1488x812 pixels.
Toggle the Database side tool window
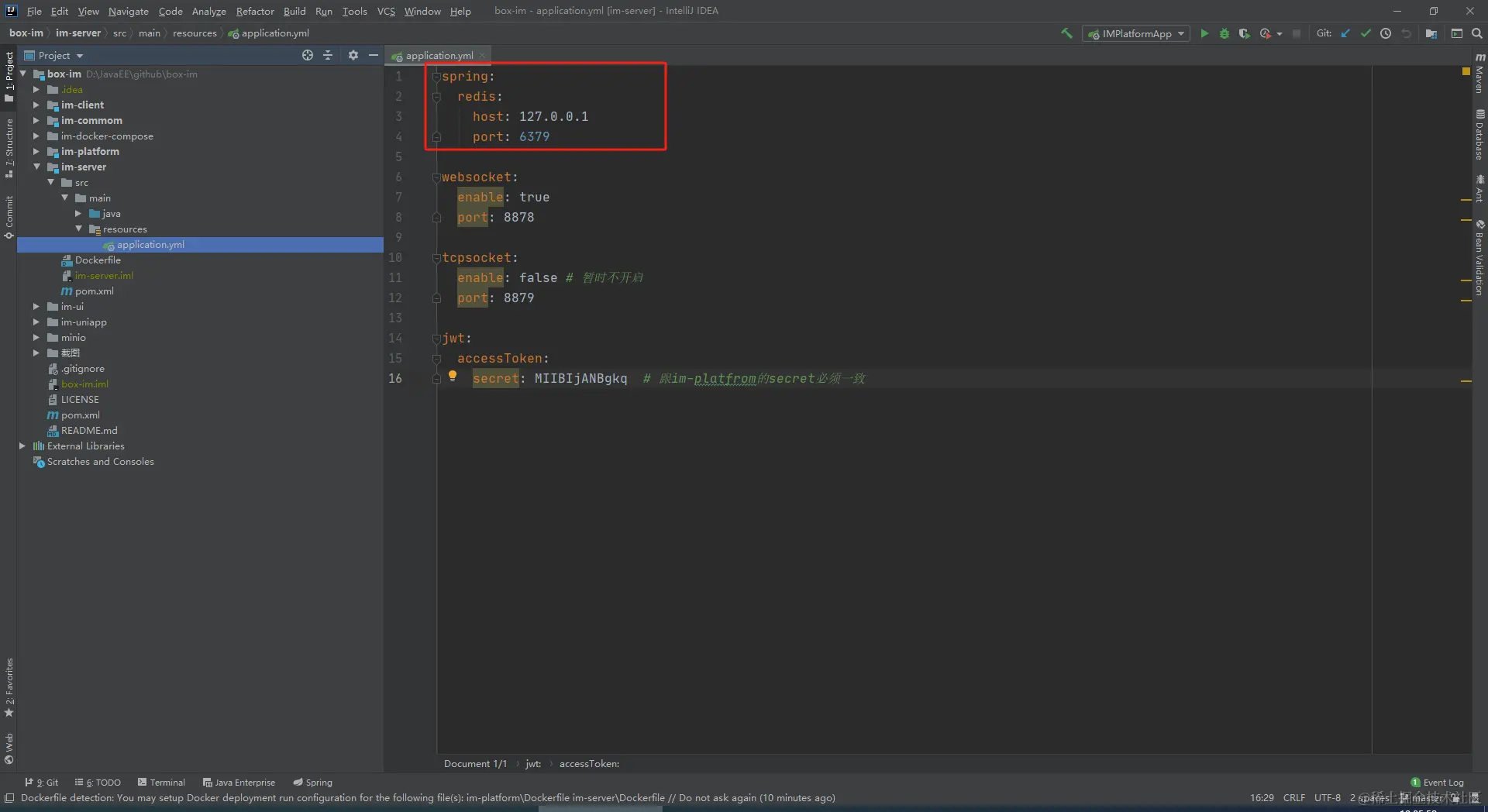pos(1479,135)
